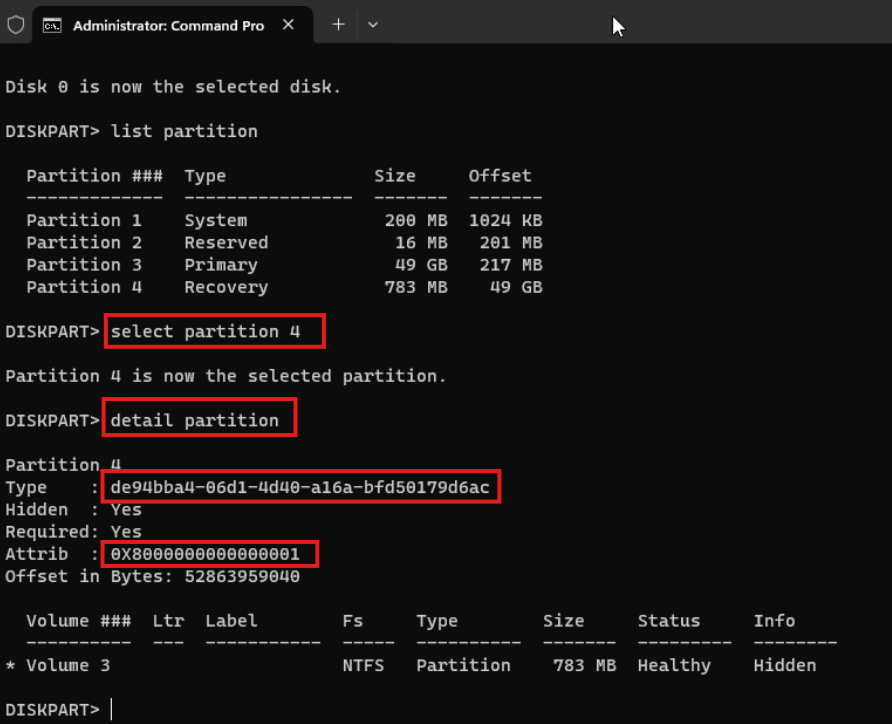Click "Disk 0 is now the selected disk" line
This screenshot has width=892, height=724.
pos(173,87)
